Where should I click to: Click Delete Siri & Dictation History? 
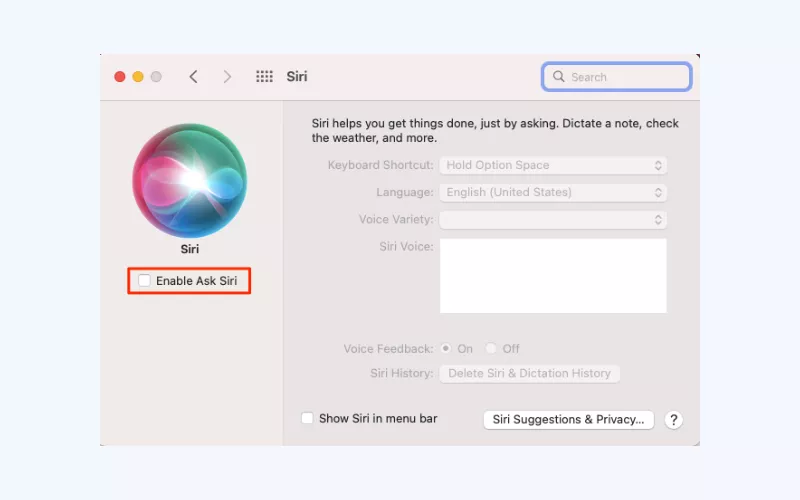529,373
